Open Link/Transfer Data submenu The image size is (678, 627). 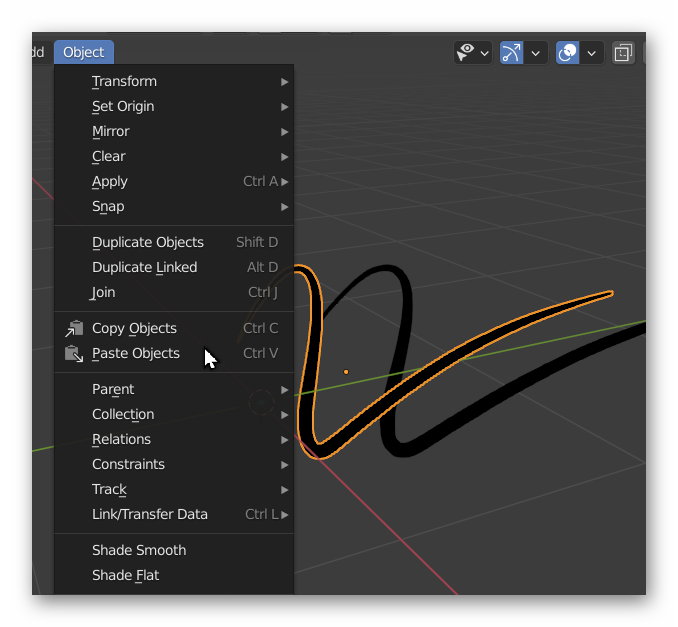coord(174,515)
